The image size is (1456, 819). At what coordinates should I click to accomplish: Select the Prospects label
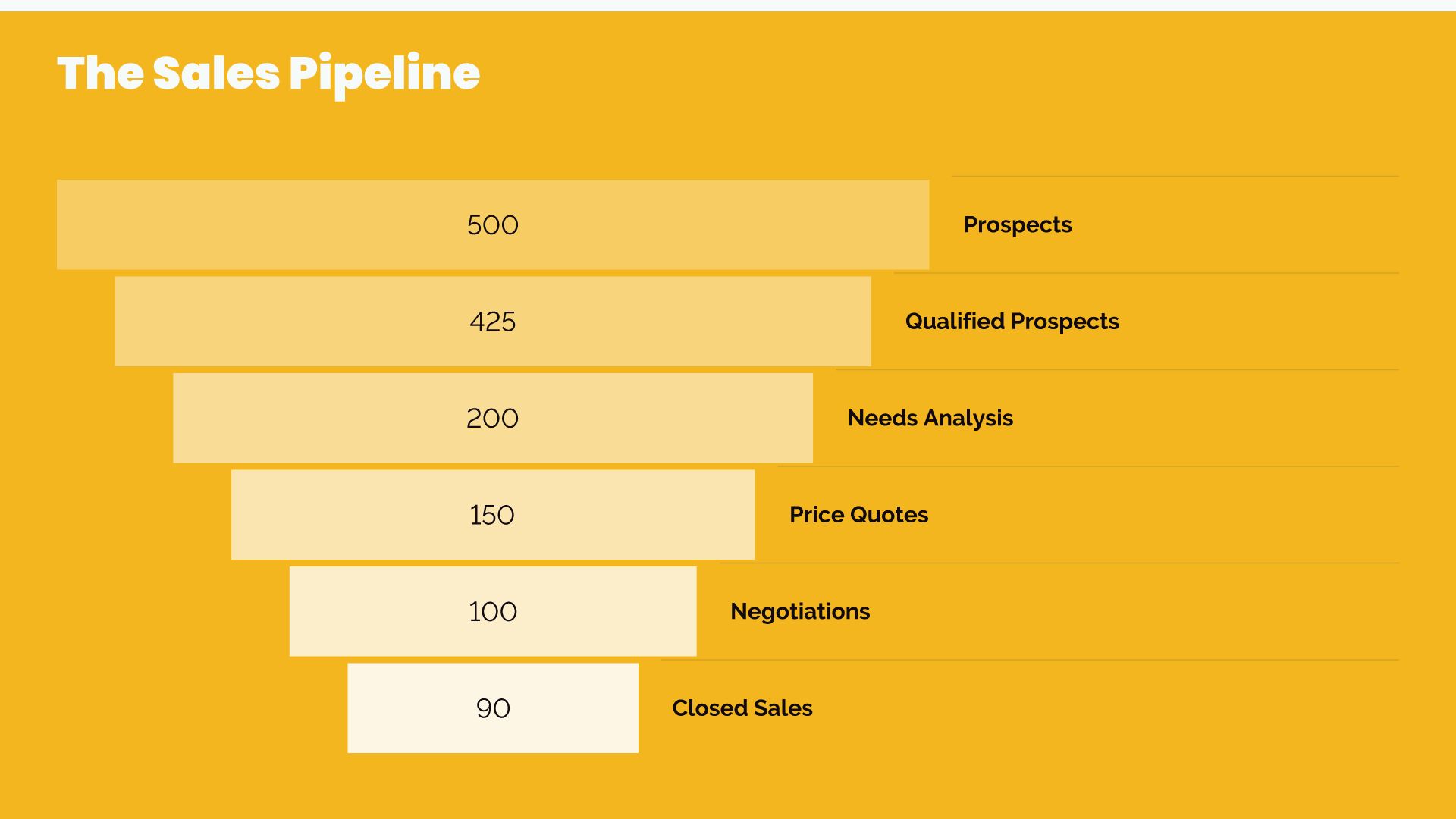(x=1018, y=225)
